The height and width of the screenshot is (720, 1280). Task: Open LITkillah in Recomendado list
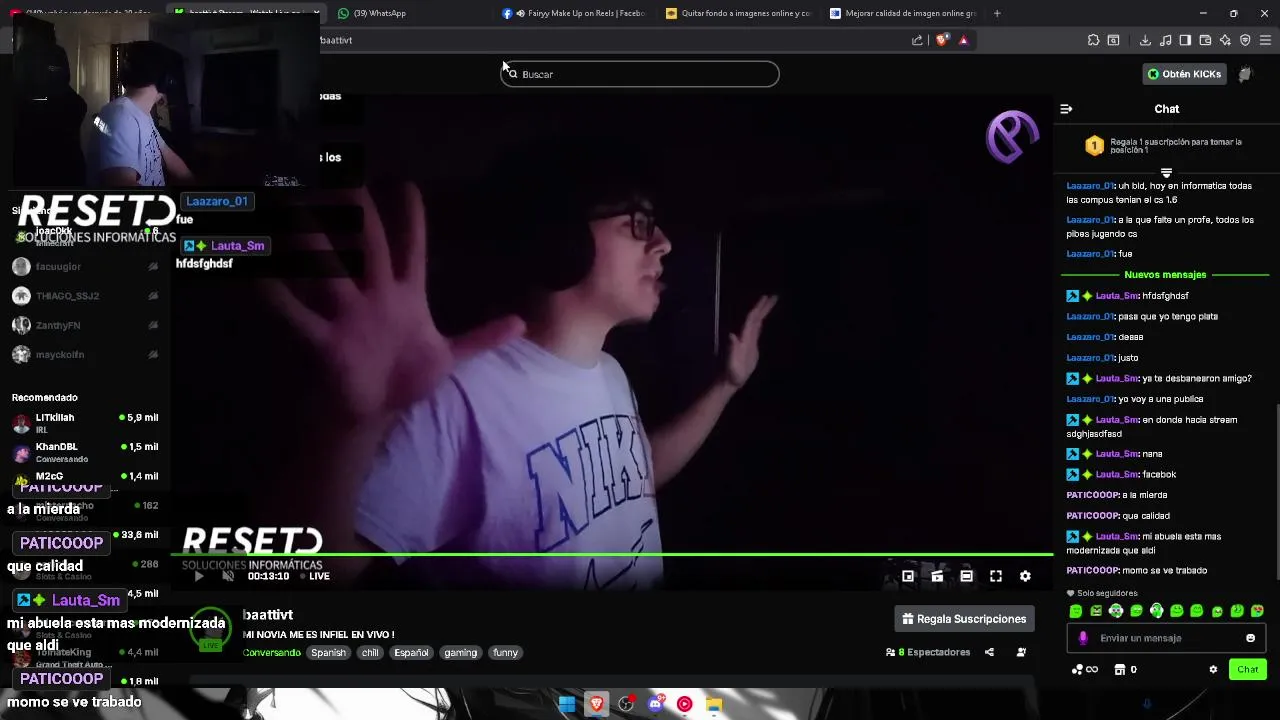pos(85,423)
